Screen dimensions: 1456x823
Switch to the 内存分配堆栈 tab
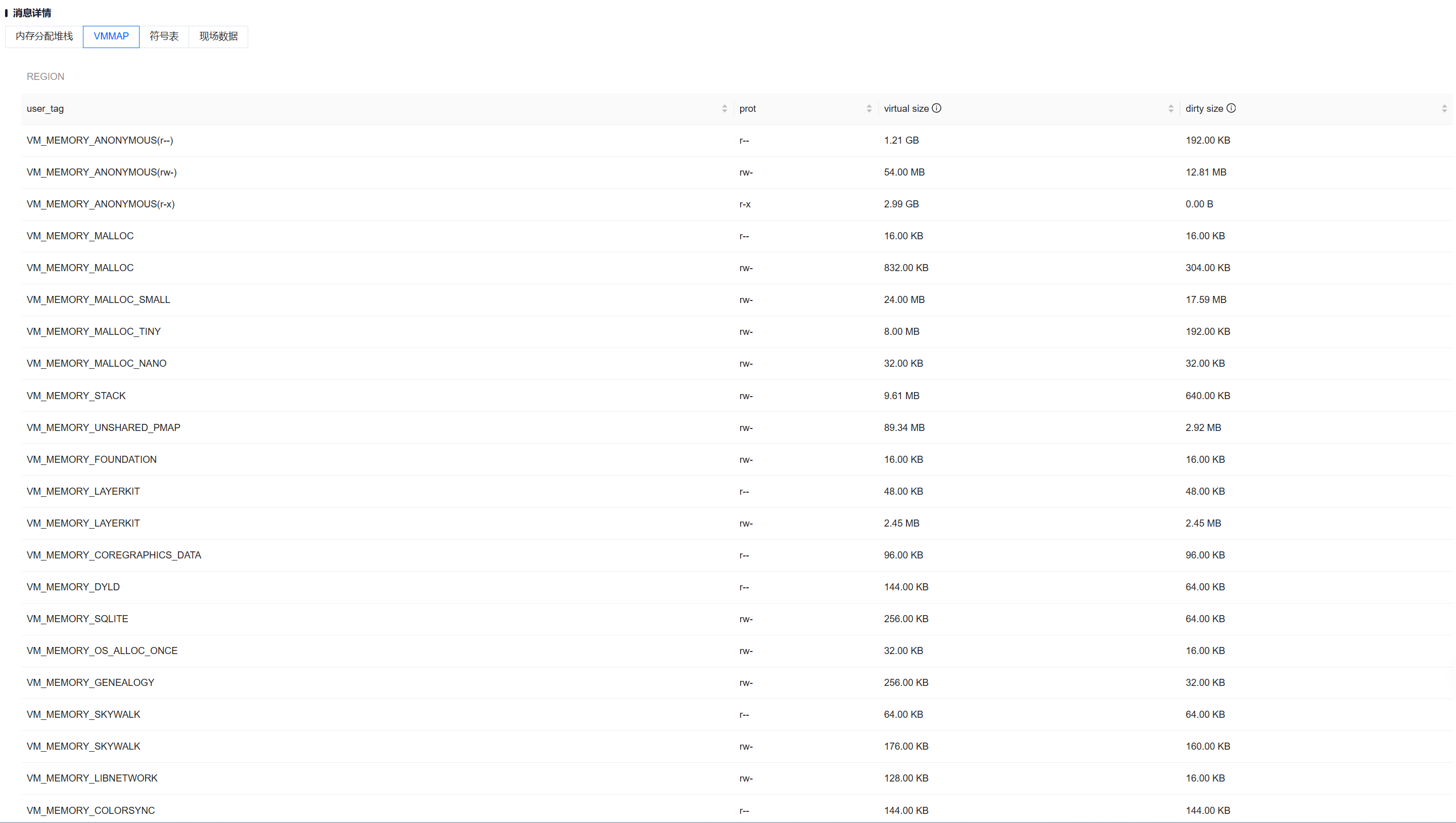pyautogui.click(x=44, y=37)
